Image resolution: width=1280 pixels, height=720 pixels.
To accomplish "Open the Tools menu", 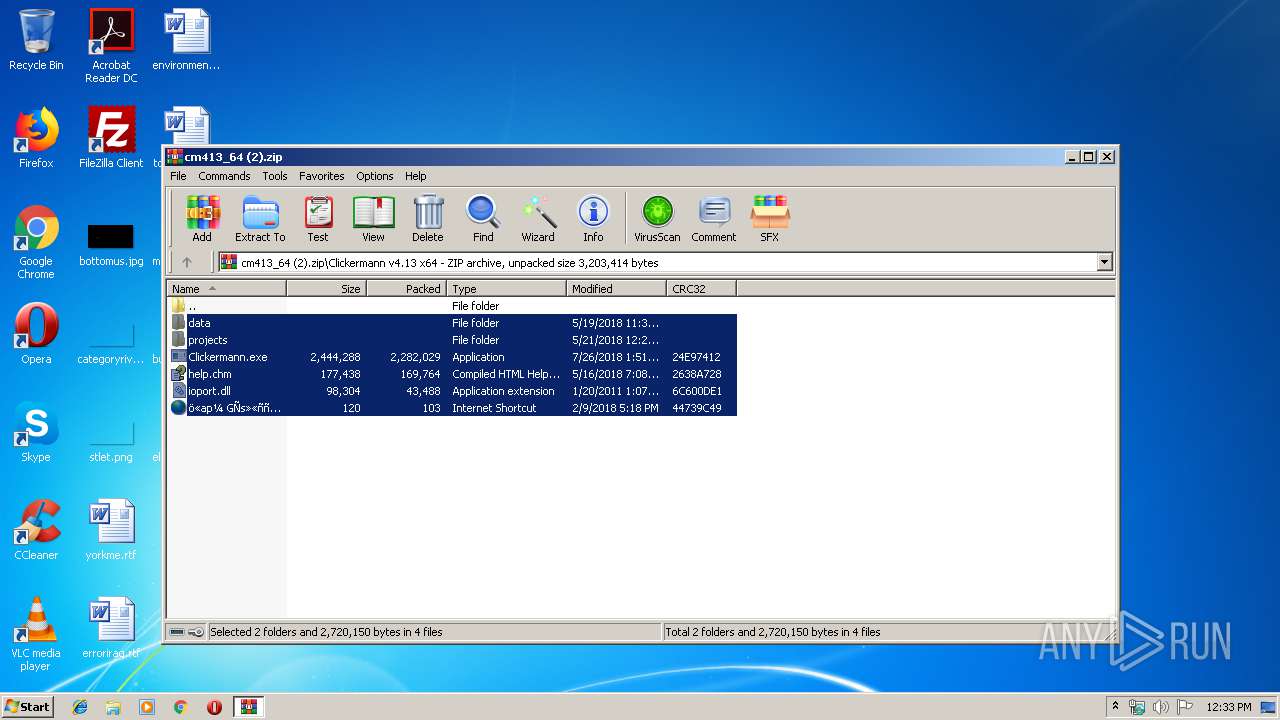I will coord(275,176).
